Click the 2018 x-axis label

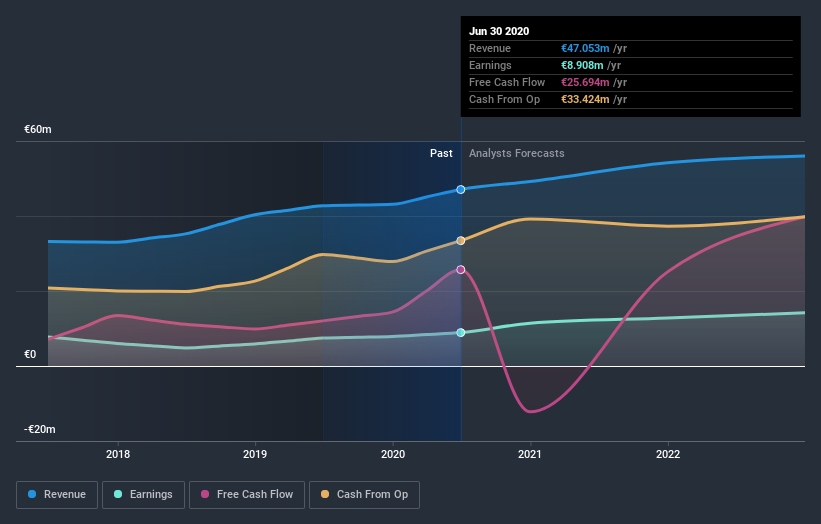pyautogui.click(x=118, y=454)
